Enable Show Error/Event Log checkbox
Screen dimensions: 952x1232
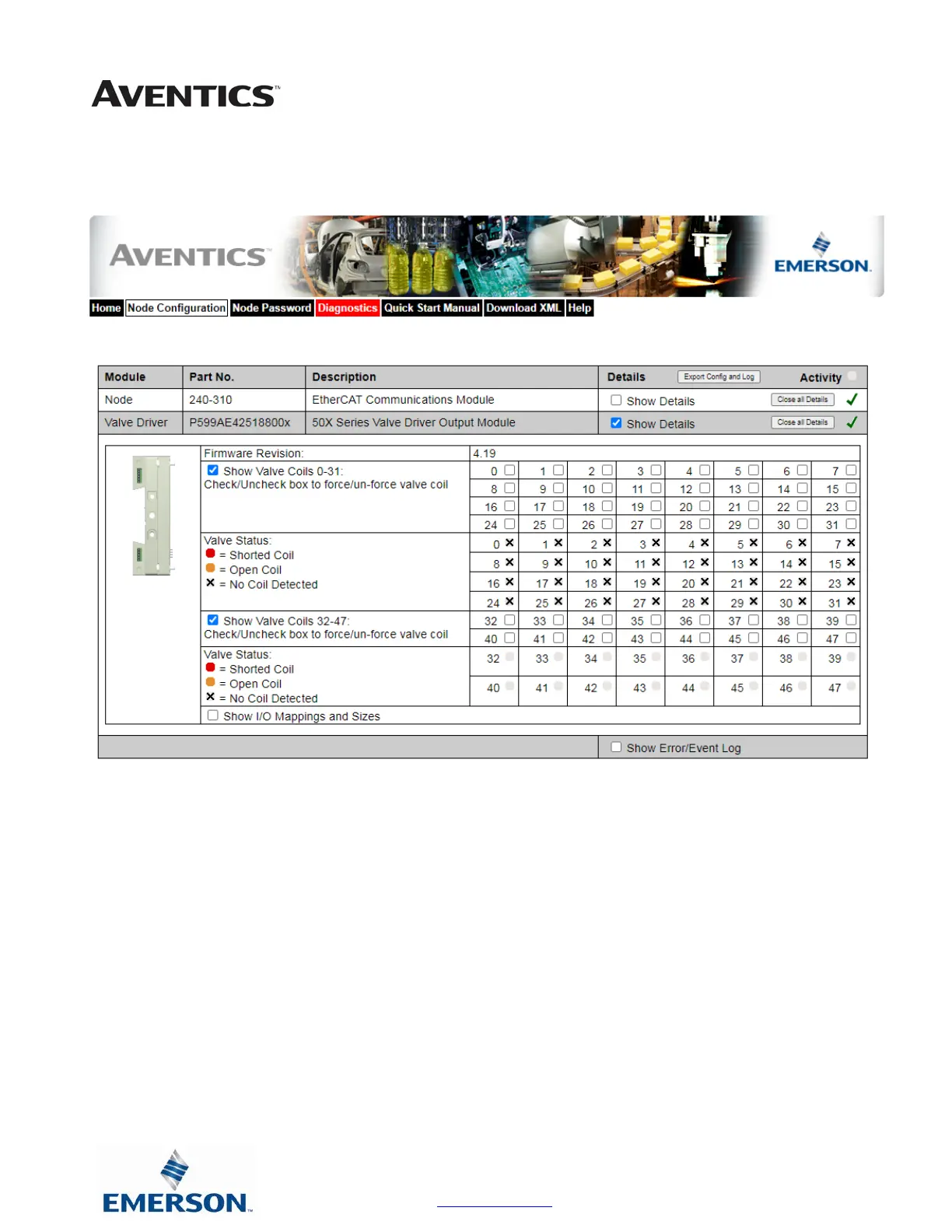click(x=616, y=747)
